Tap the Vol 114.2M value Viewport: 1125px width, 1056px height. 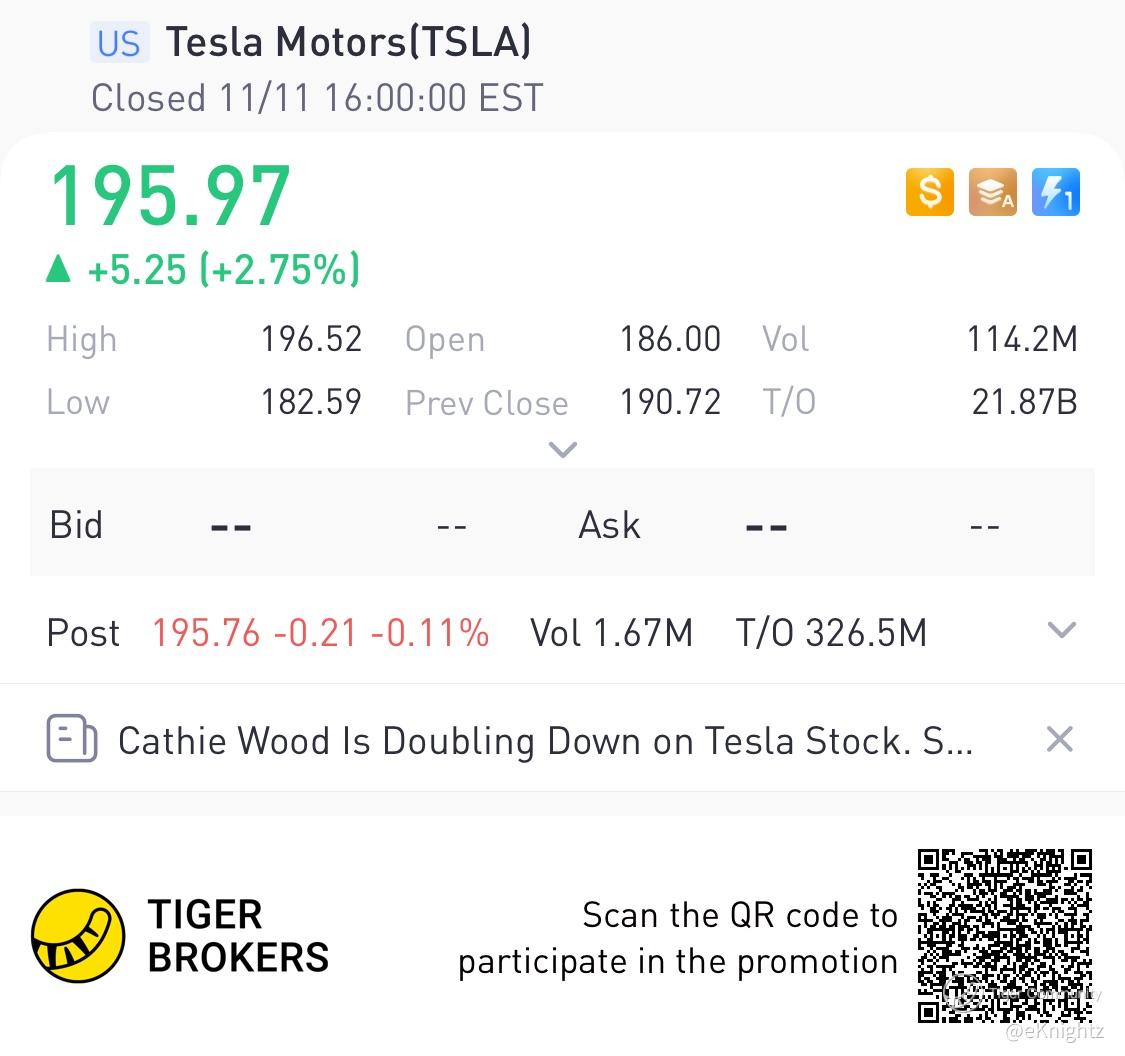point(1022,339)
